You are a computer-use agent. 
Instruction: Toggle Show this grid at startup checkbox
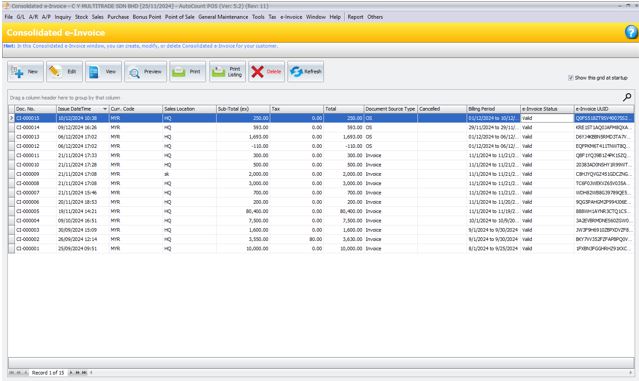tap(571, 77)
